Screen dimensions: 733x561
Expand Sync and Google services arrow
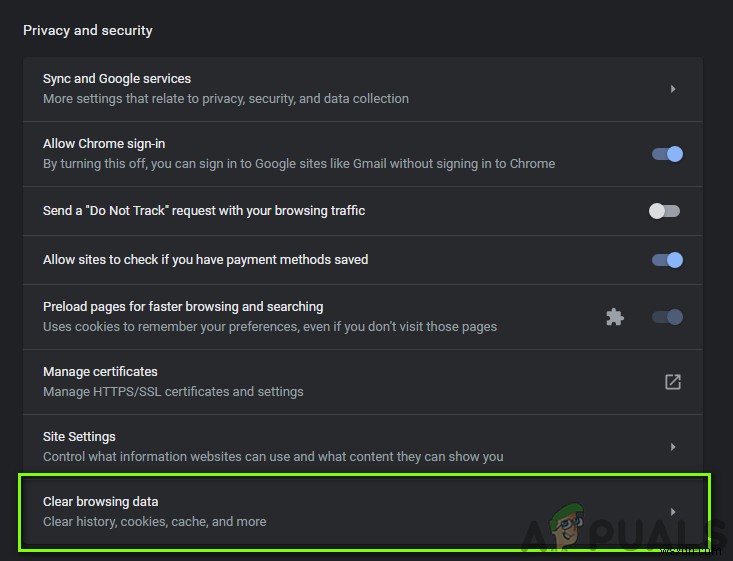pos(673,89)
